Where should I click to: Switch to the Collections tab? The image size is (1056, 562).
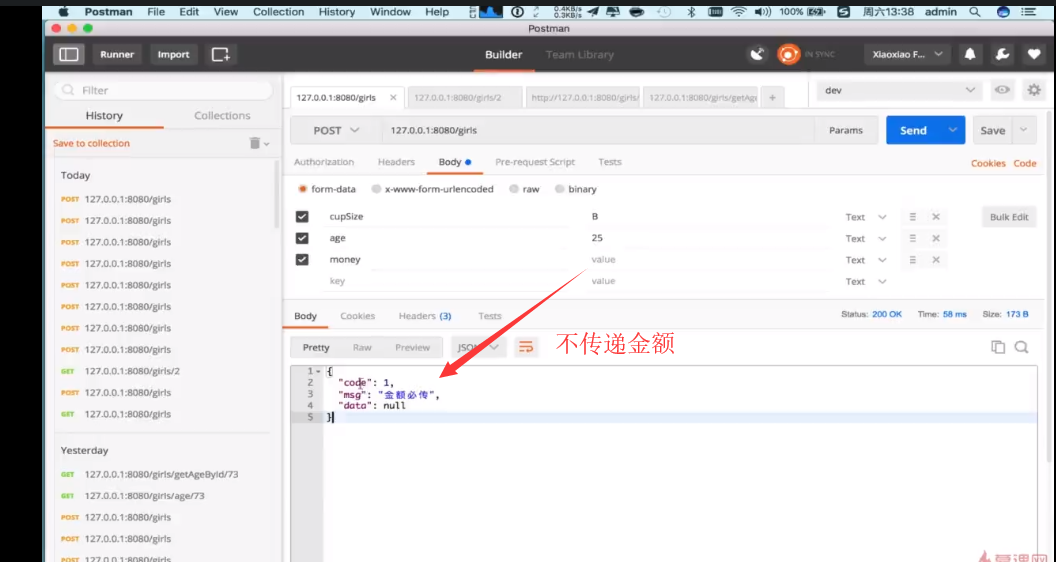coord(222,116)
